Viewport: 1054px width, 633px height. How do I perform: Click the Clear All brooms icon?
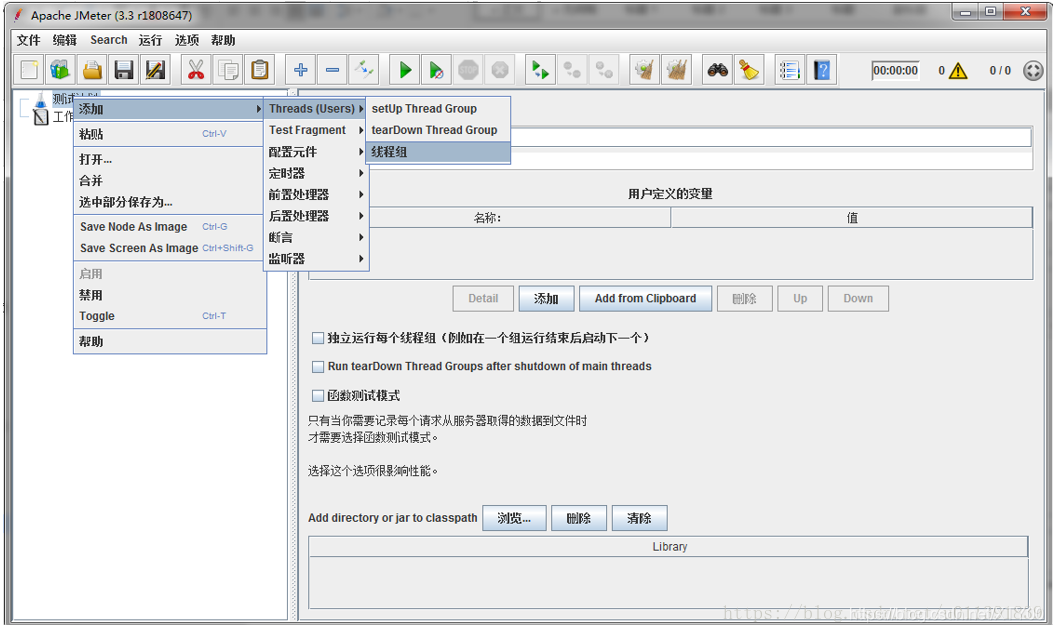tap(676, 70)
